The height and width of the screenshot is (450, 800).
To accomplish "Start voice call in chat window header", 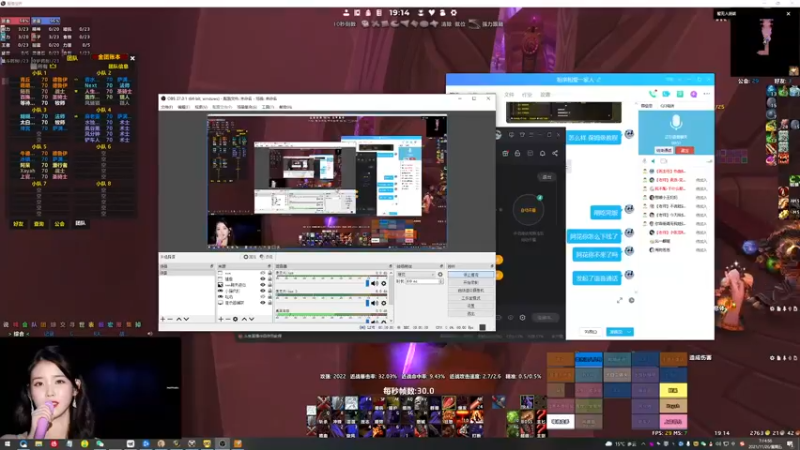I will click(653, 94).
